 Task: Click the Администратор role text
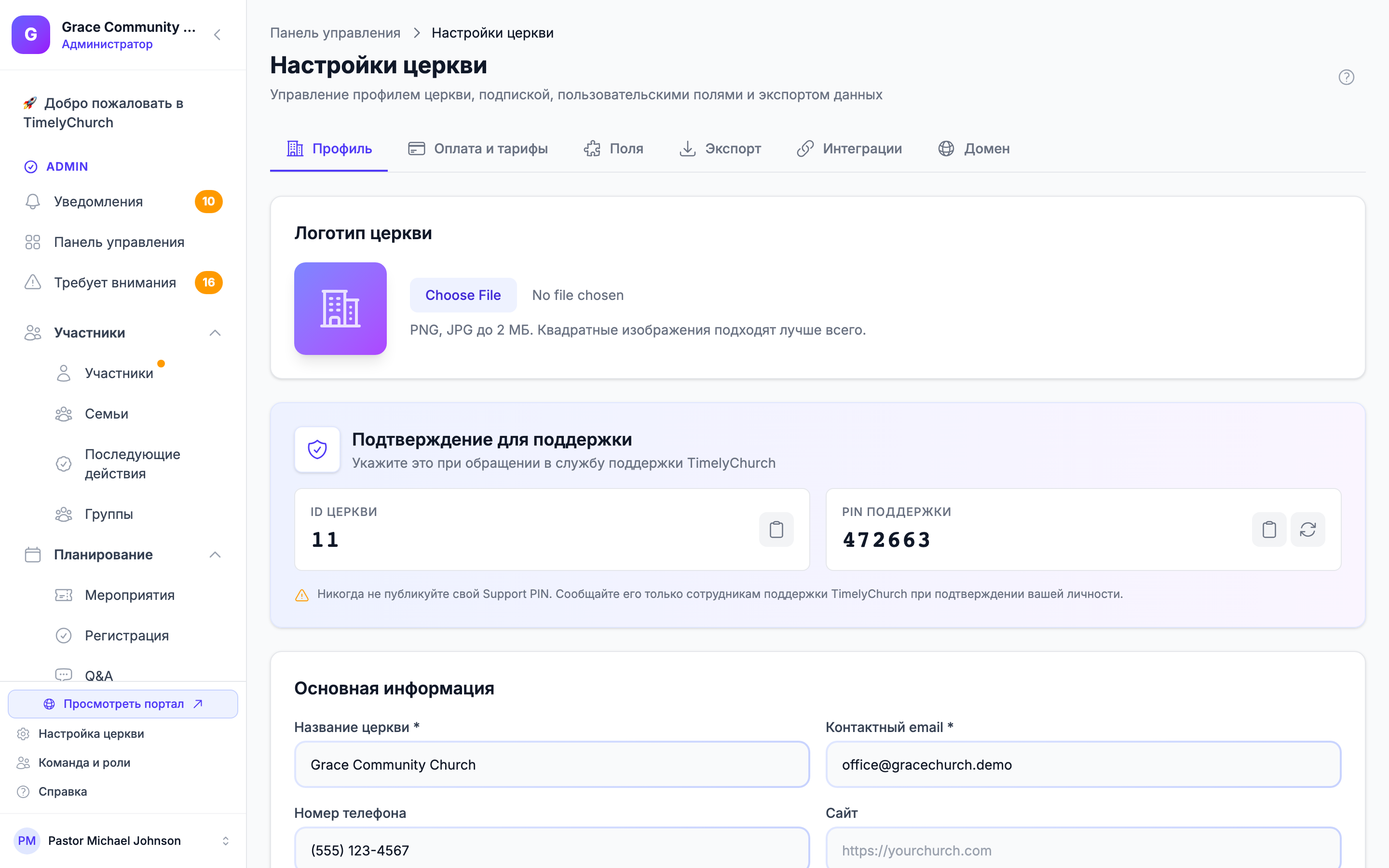pos(108,44)
